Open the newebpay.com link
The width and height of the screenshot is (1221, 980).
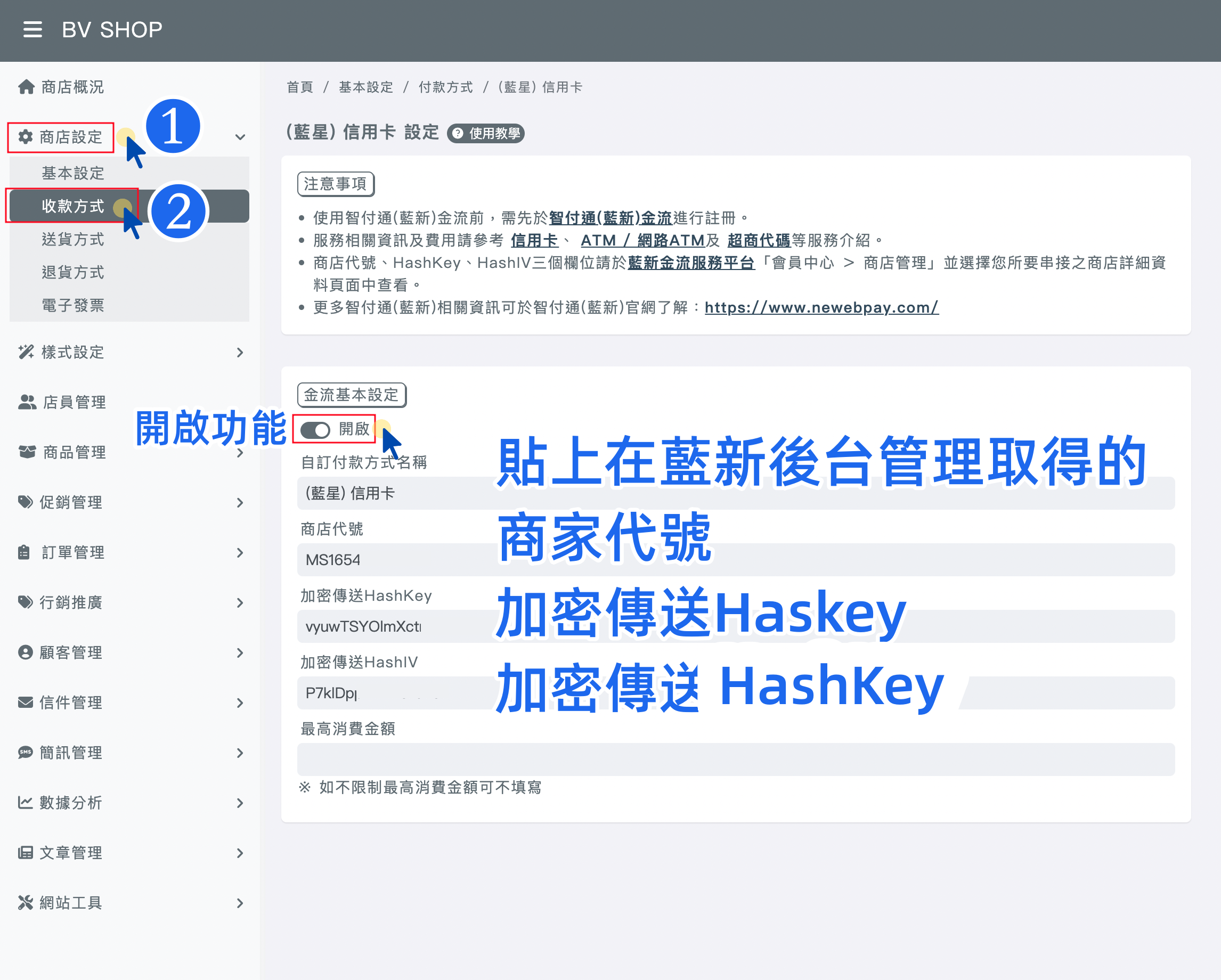(x=820, y=307)
